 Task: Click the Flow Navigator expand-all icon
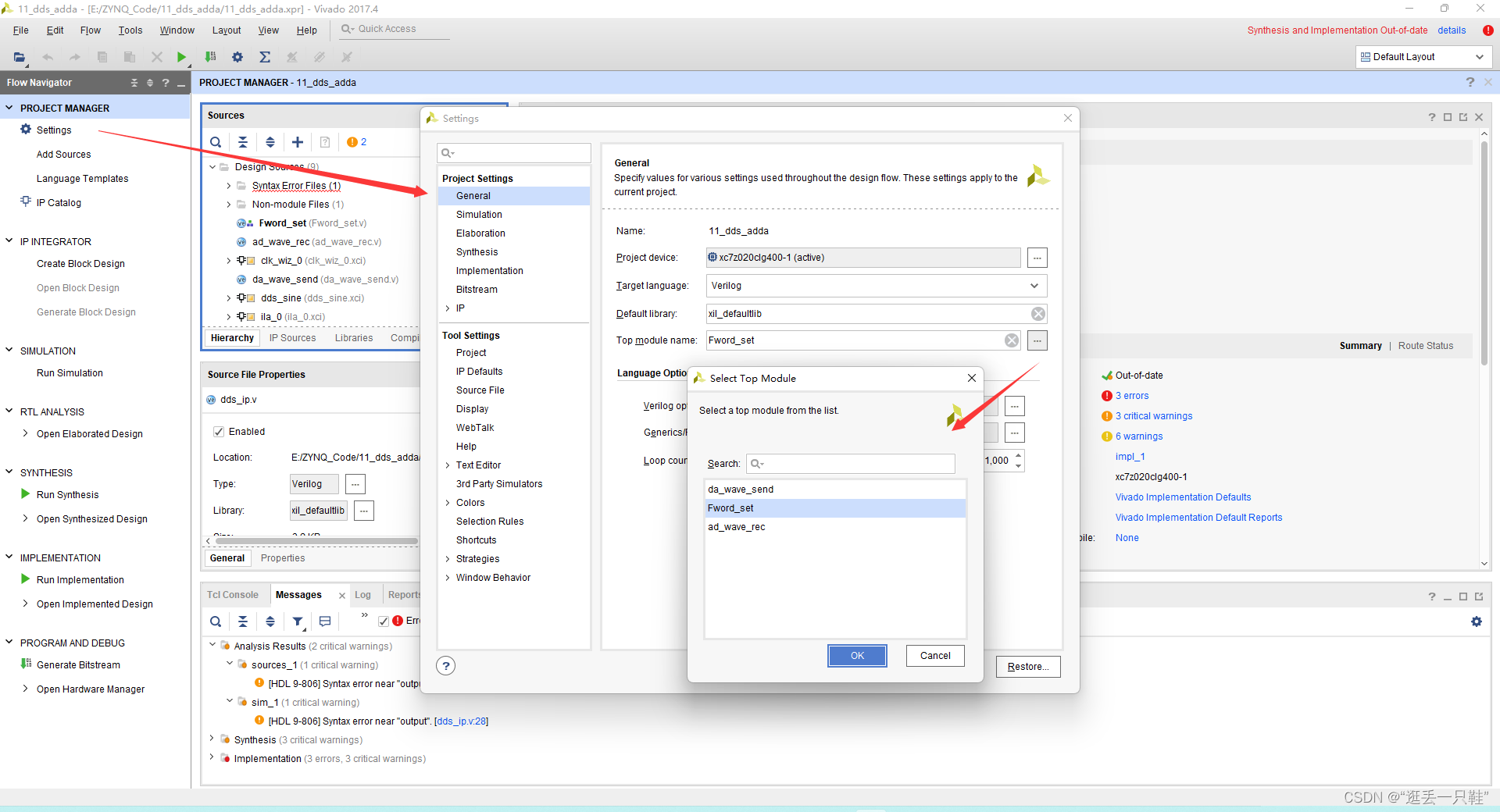pos(150,83)
